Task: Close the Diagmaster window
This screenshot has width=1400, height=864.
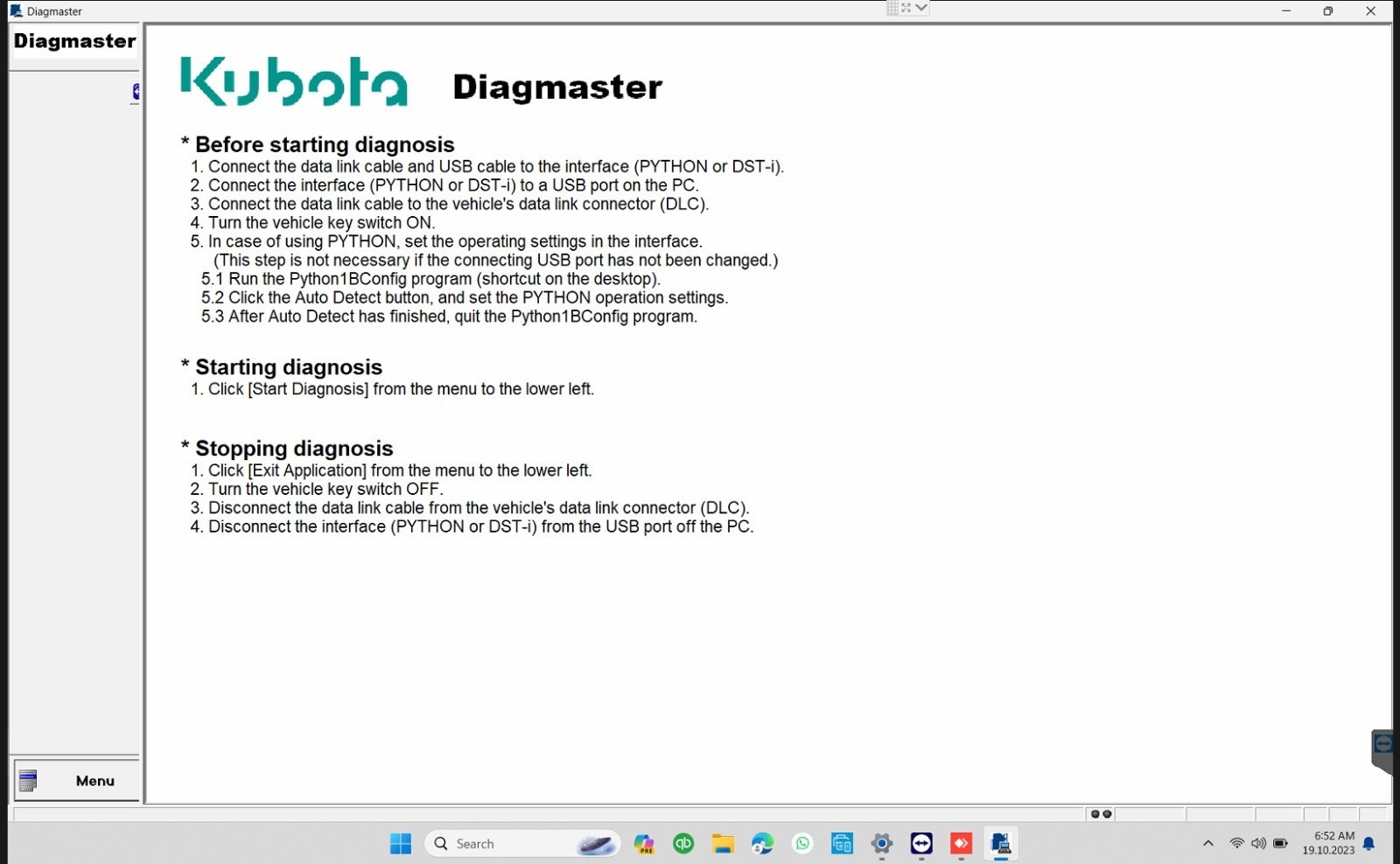Action: (1370, 10)
